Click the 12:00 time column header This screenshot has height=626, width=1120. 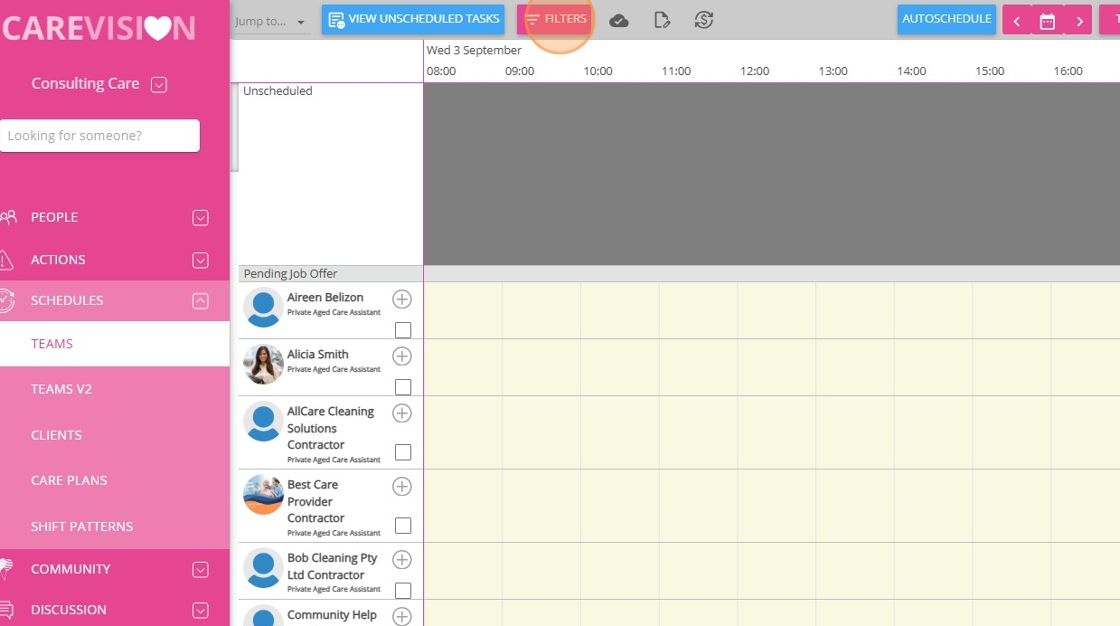click(x=754, y=71)
